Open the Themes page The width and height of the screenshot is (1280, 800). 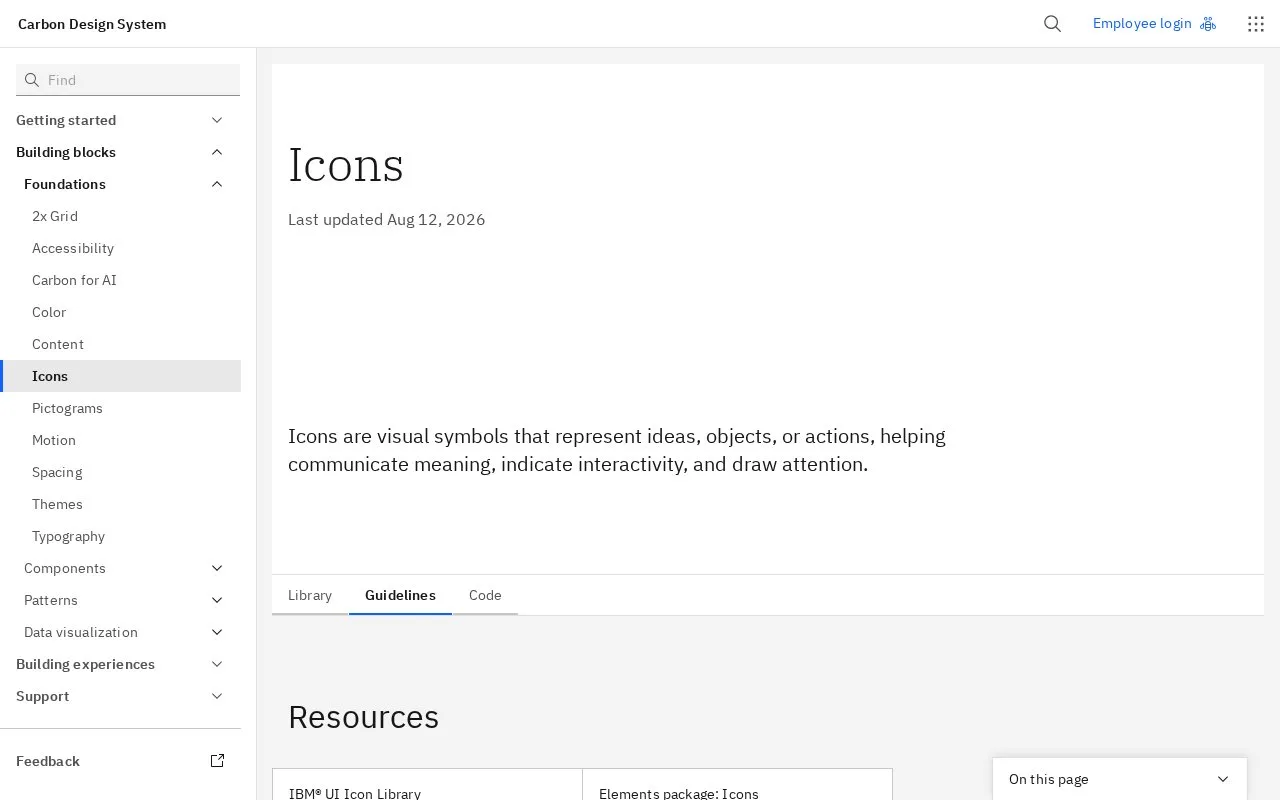tap(120, 504)
